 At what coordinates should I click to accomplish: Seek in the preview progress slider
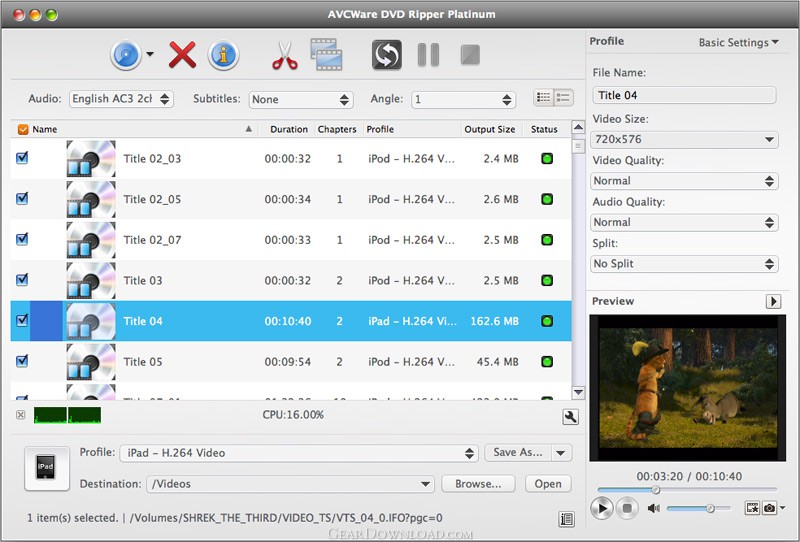coord(687,489)
